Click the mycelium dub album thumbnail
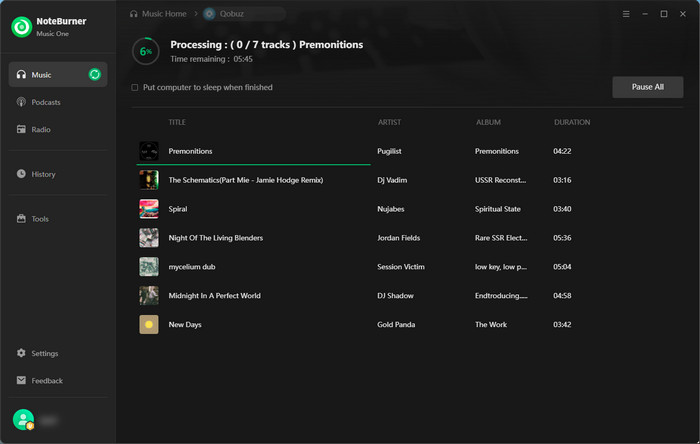700x444 pixels. pos(149,267)
